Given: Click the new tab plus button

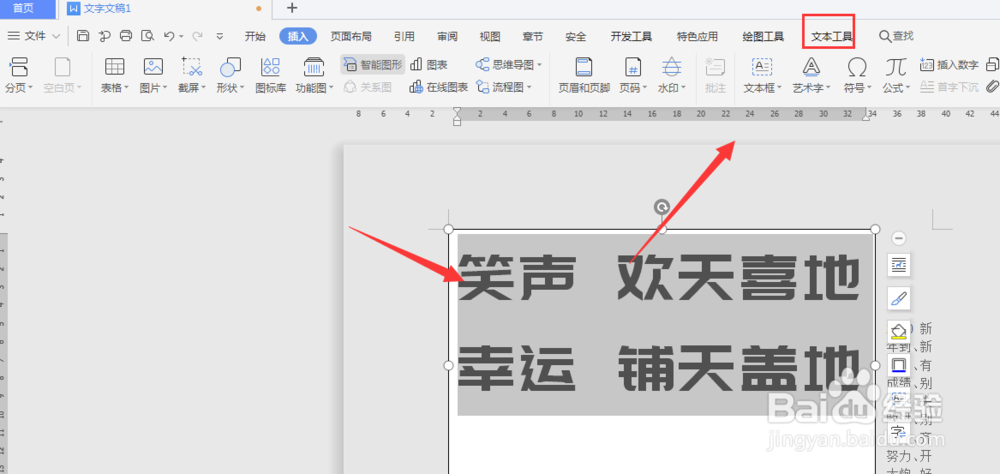Looking at the screenshot, I should click(x=292, y=8).
